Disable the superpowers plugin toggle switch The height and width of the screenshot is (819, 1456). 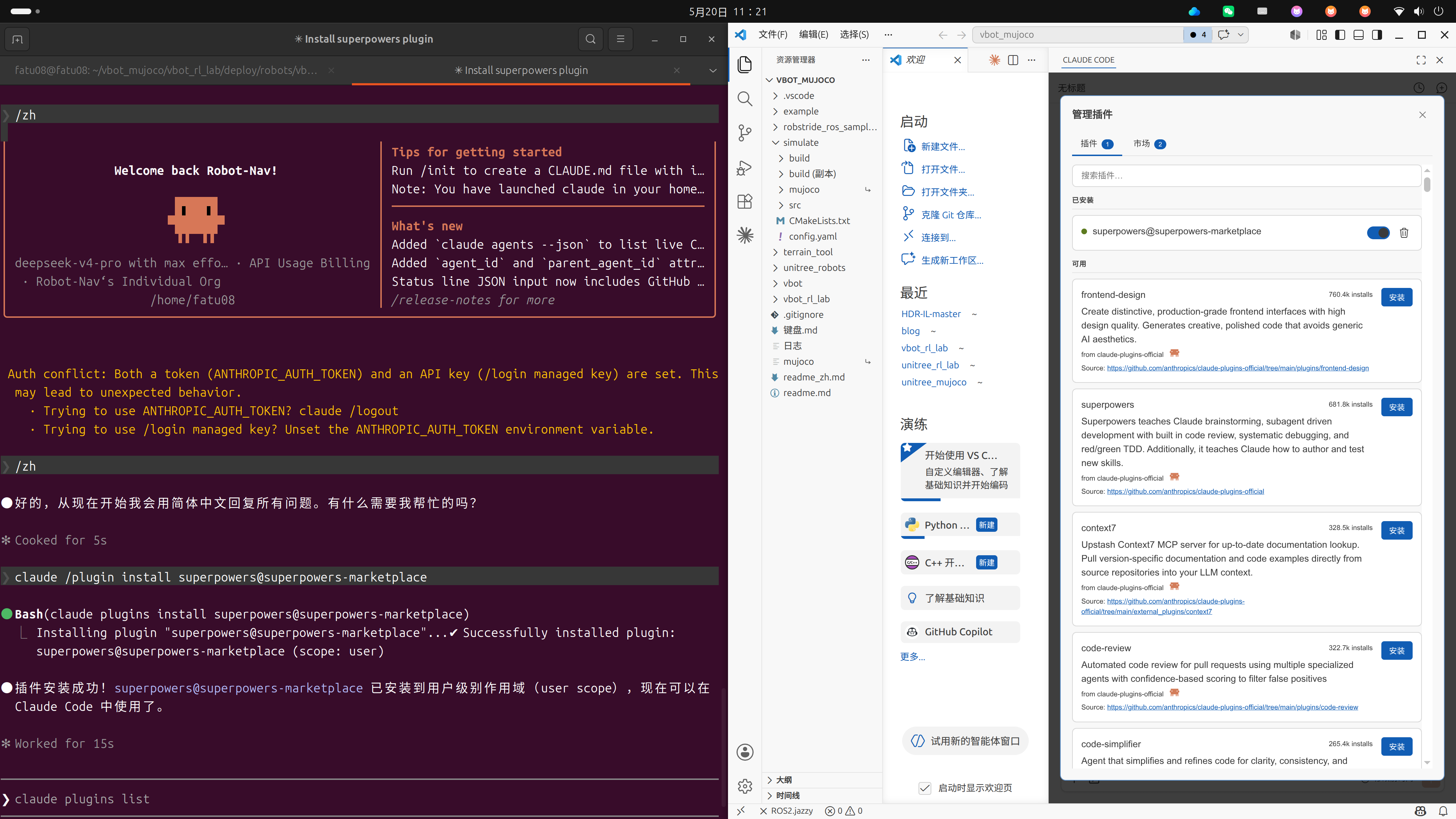pyautogui.click(x=1378, y=233)
